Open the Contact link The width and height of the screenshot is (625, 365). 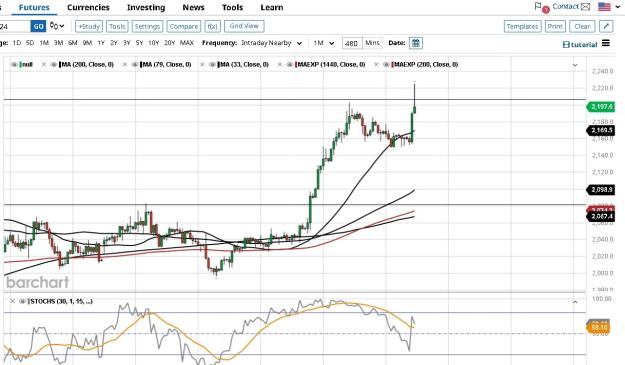tap(565, 6)
